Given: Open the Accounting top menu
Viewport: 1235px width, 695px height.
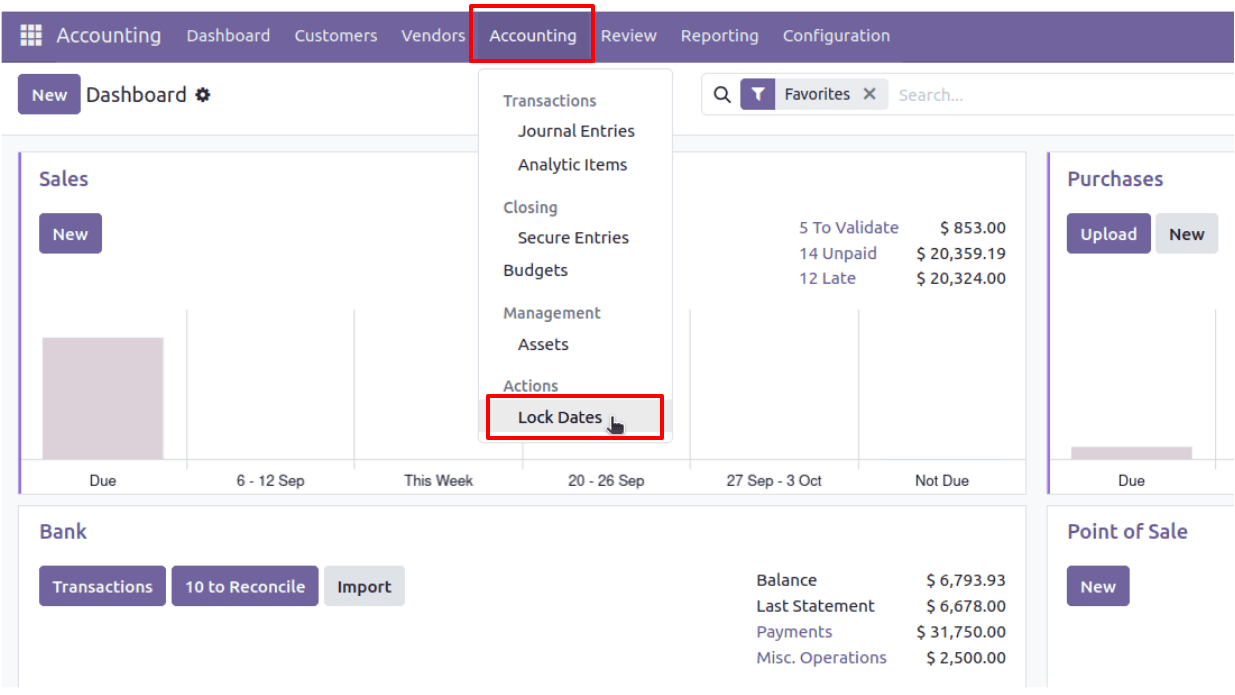Looking at the screenshot, I should (x=533, y=36).
